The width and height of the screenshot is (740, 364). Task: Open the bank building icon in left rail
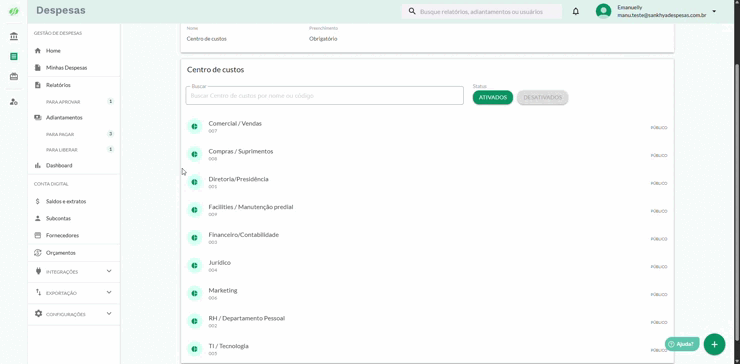[x=14, y=36]
